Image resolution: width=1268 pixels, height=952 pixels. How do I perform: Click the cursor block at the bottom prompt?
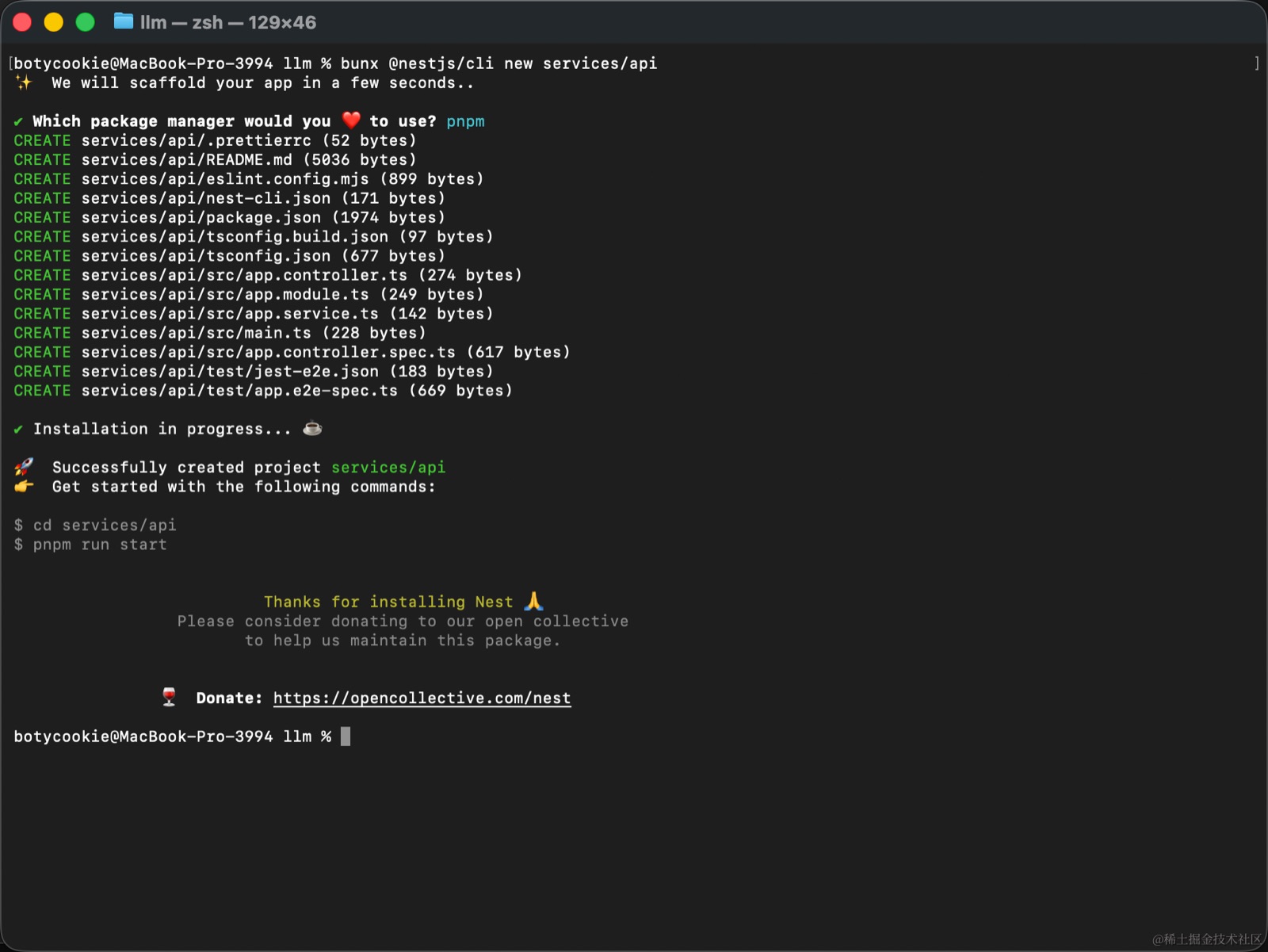pyautogui.click(x=346, y=736)
